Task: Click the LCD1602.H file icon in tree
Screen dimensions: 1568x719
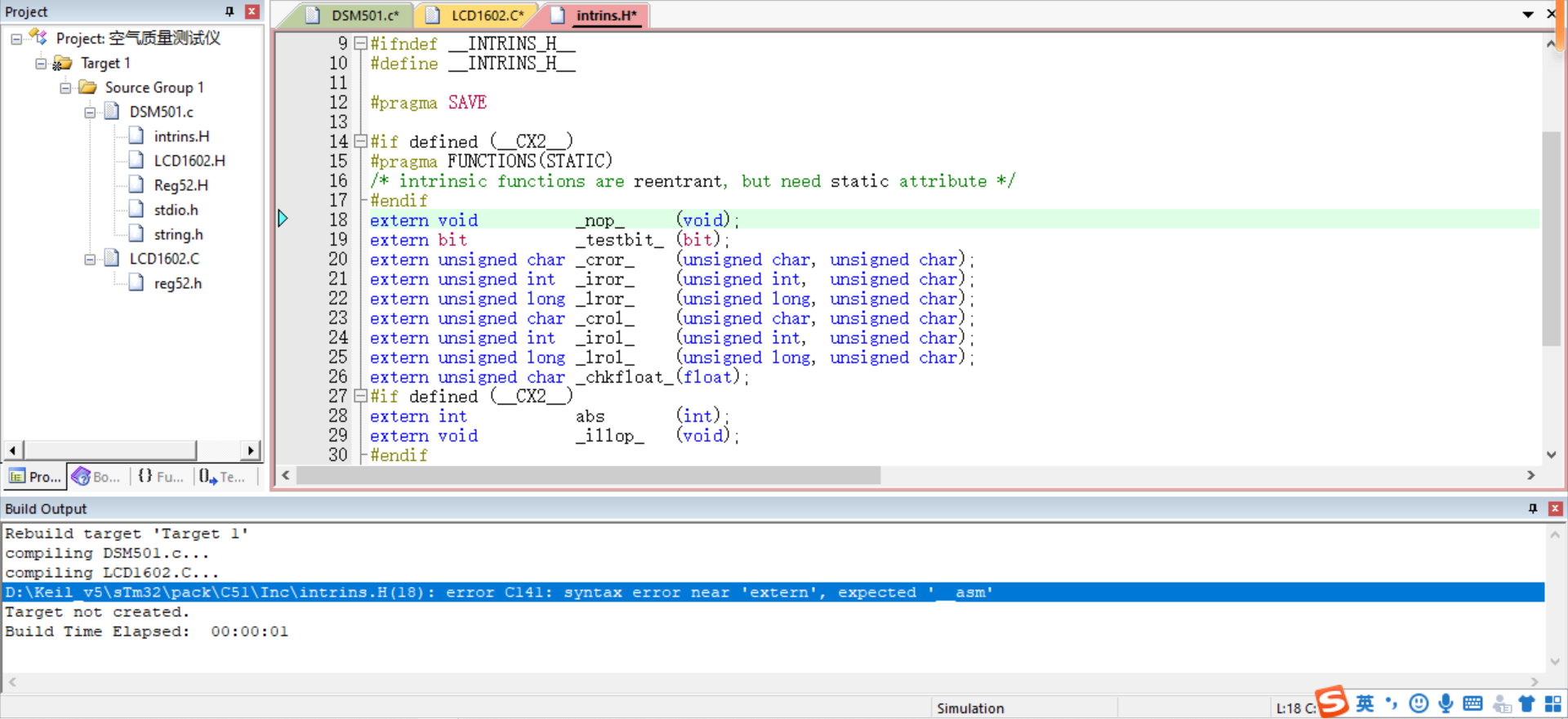Action: pyautogui.click(x=136, y=161)
